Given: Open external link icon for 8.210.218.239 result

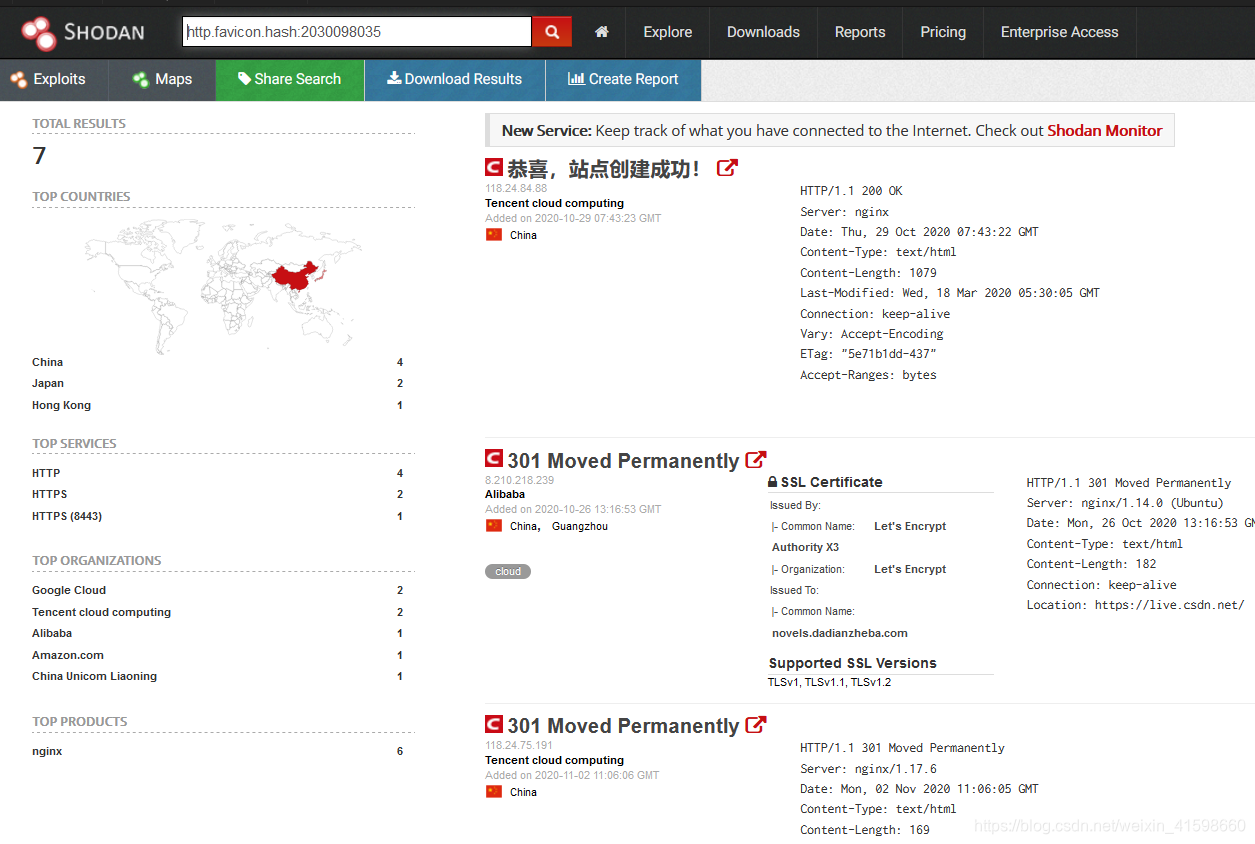Looking at the screenshot, I should click(x=756, y=460).
